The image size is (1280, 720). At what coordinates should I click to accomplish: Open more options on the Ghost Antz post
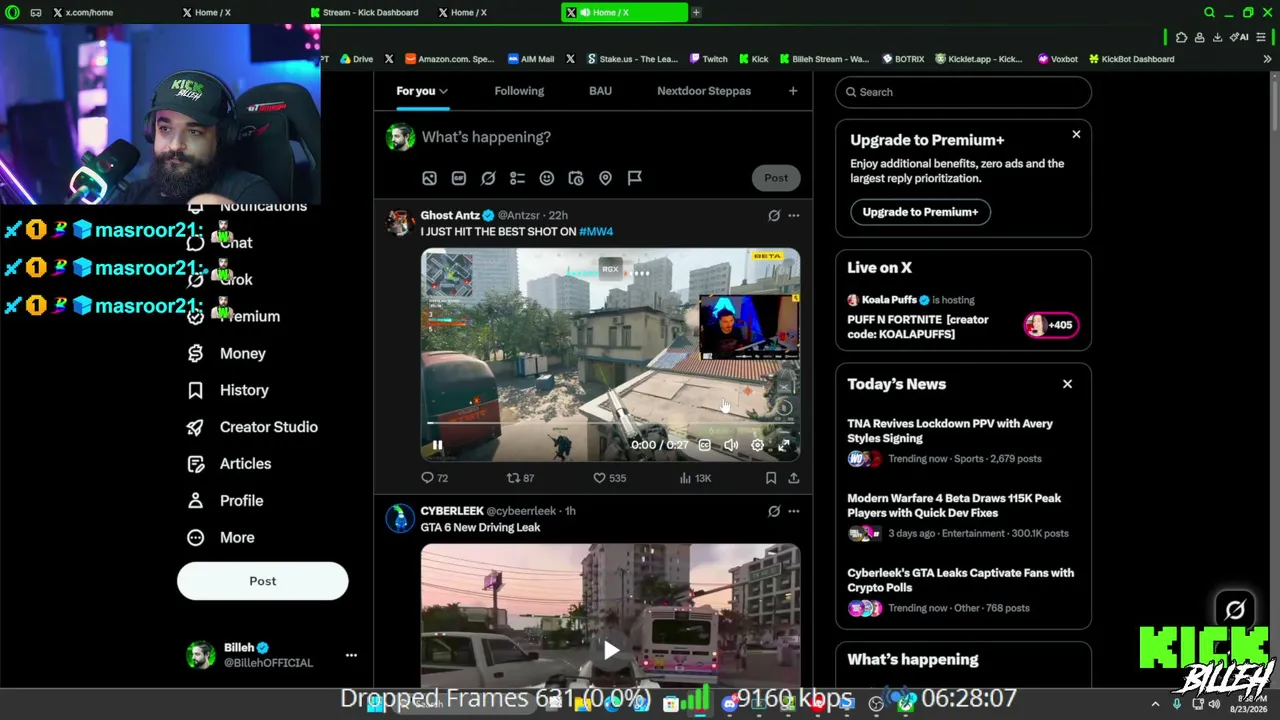click(x=794, y=215)
